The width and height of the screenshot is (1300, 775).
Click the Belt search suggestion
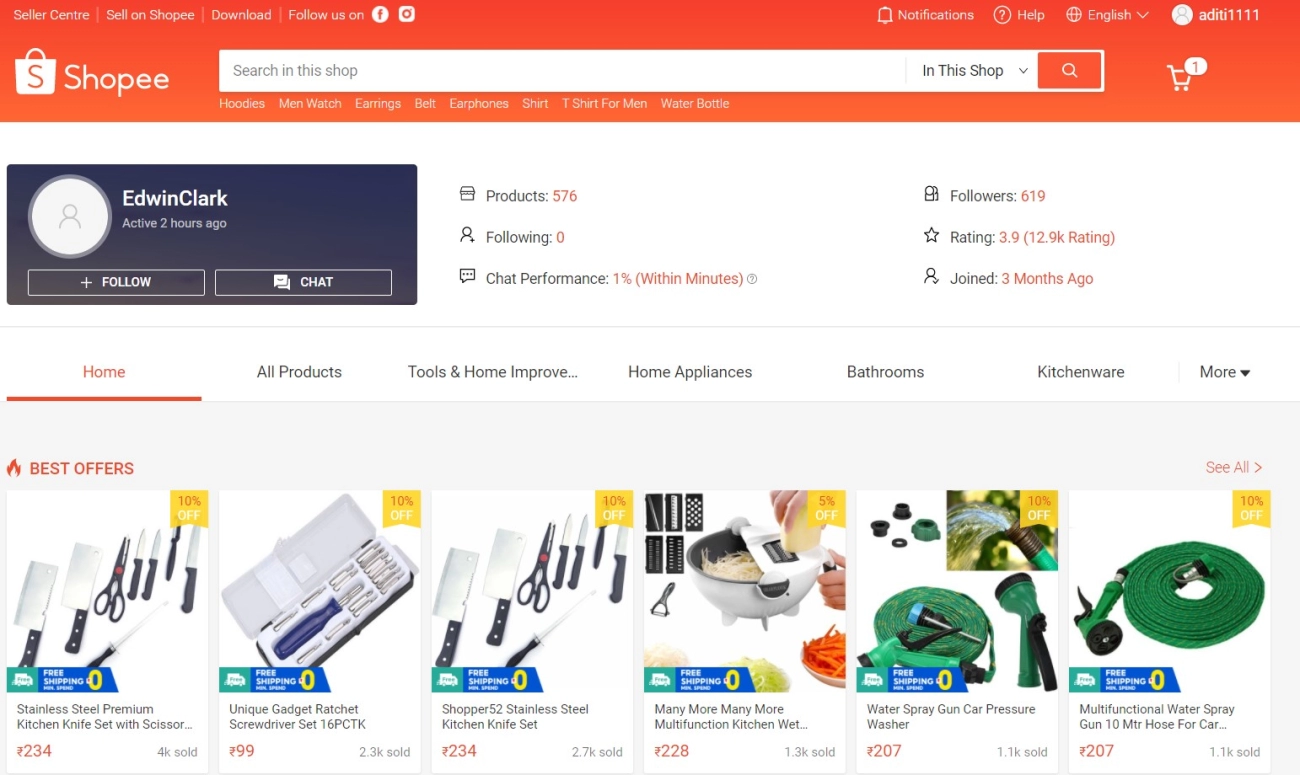pos(425,104)
